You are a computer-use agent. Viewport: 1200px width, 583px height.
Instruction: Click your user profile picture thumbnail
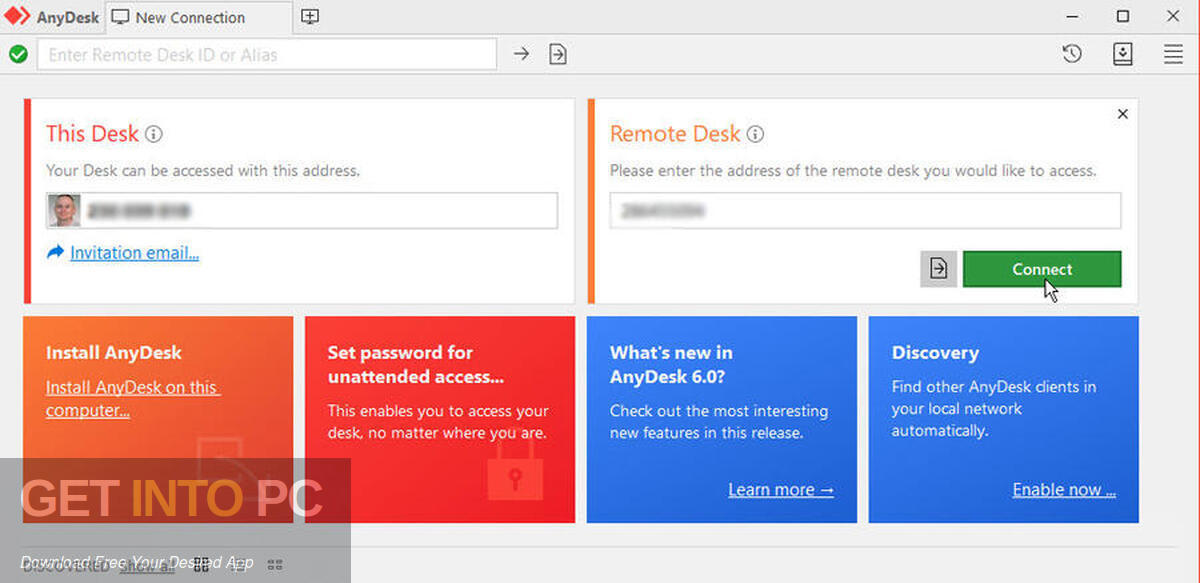click(64, 210)
